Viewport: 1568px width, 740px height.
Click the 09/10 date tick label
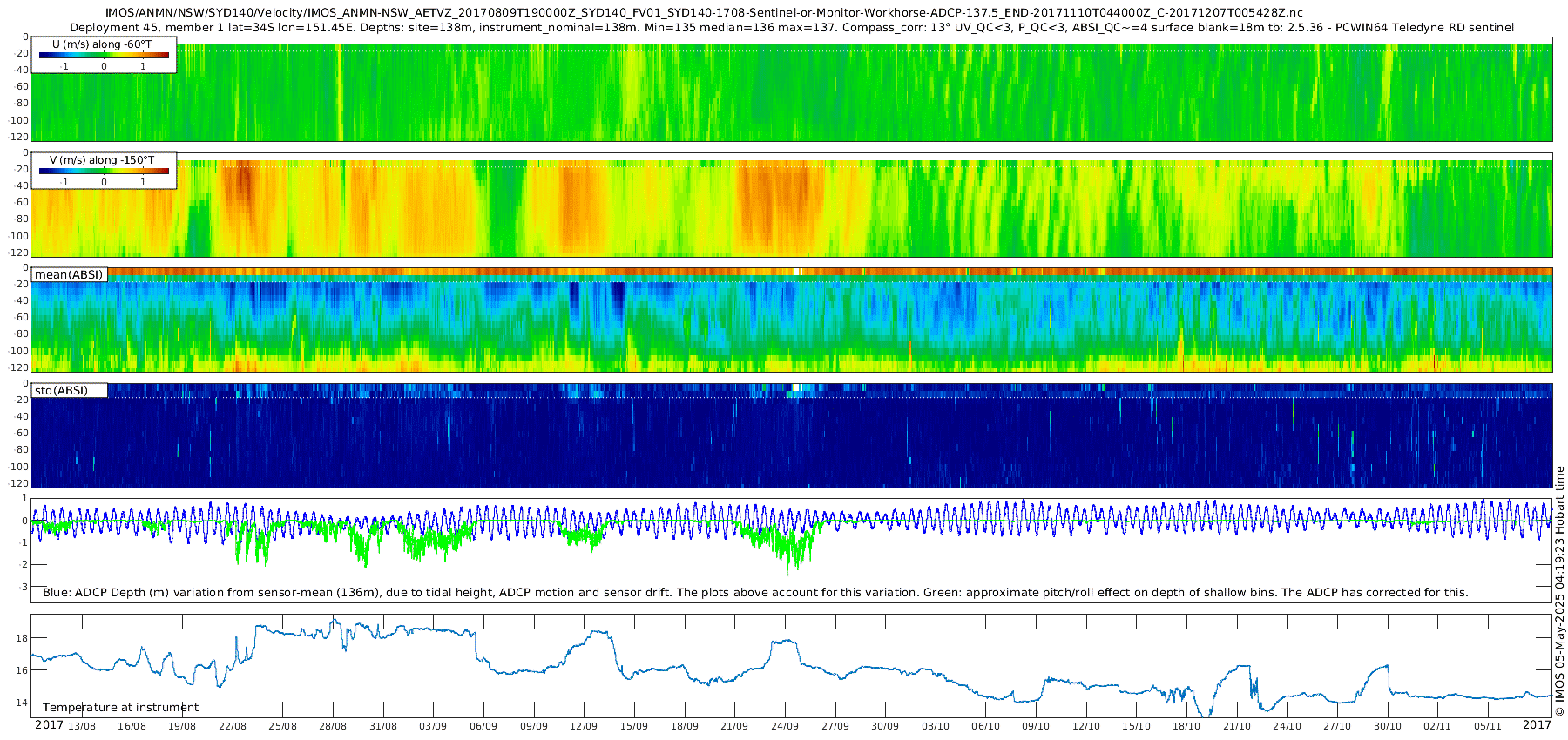click(1036, 726)
